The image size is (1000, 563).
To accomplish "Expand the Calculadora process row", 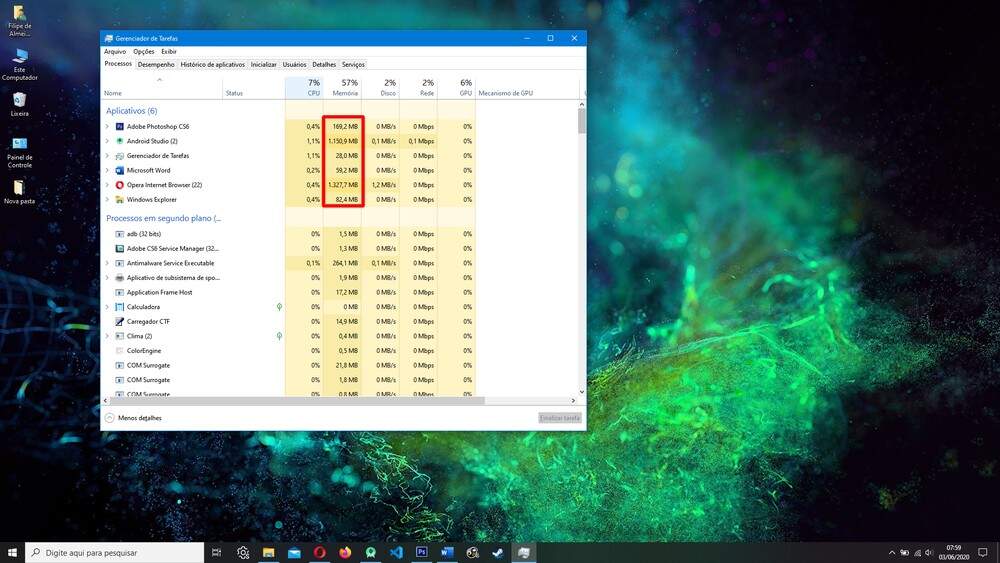I will coord(107,307).
